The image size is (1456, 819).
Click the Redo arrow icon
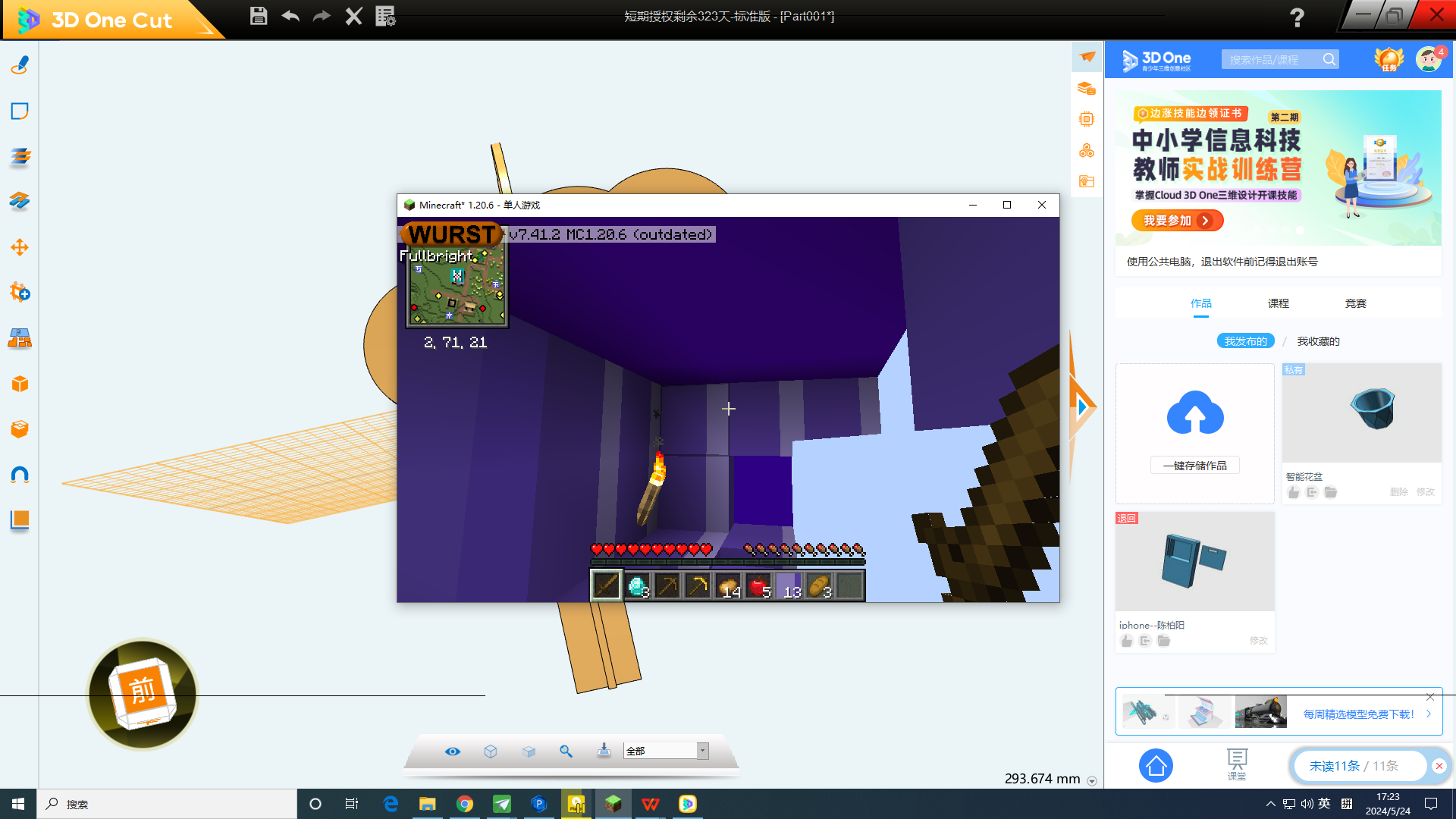click(x=322, y=16)
